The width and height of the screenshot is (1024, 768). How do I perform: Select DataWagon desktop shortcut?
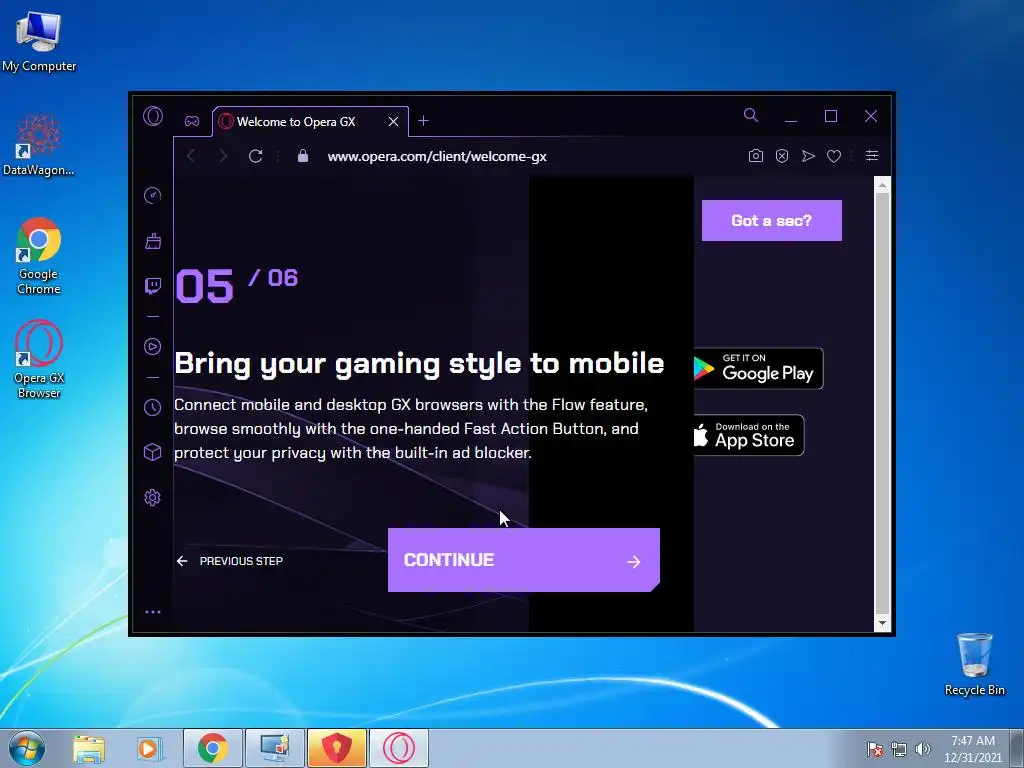click(39, 145)
